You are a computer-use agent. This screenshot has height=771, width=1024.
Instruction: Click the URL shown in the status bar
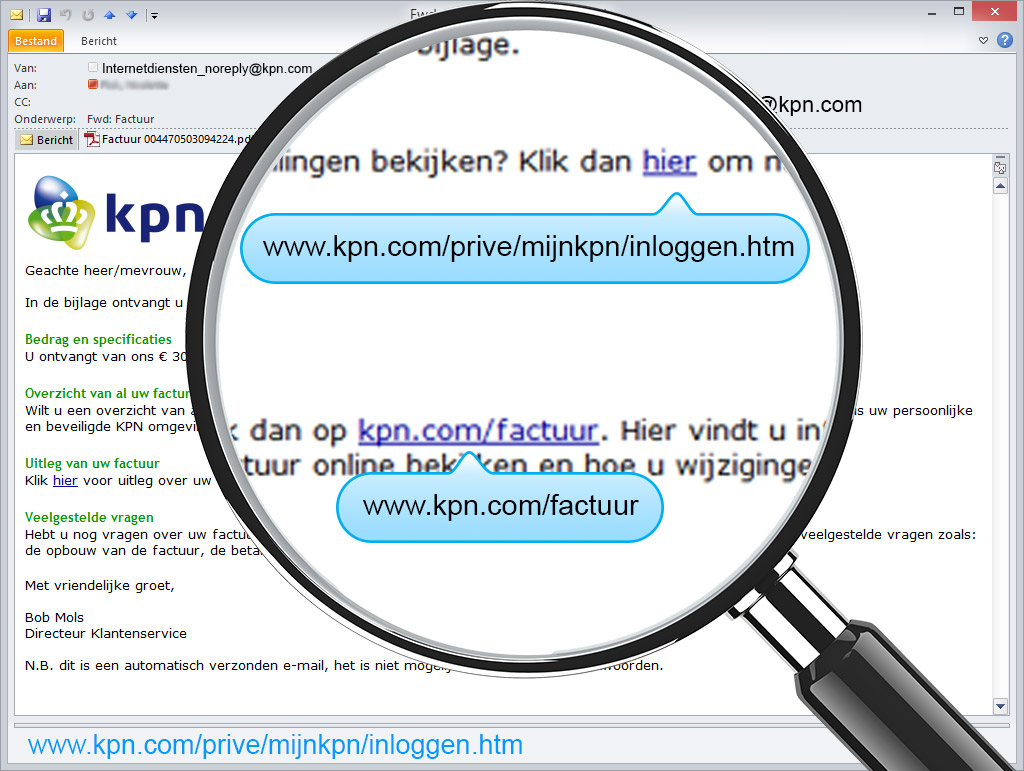click(276, 745)
